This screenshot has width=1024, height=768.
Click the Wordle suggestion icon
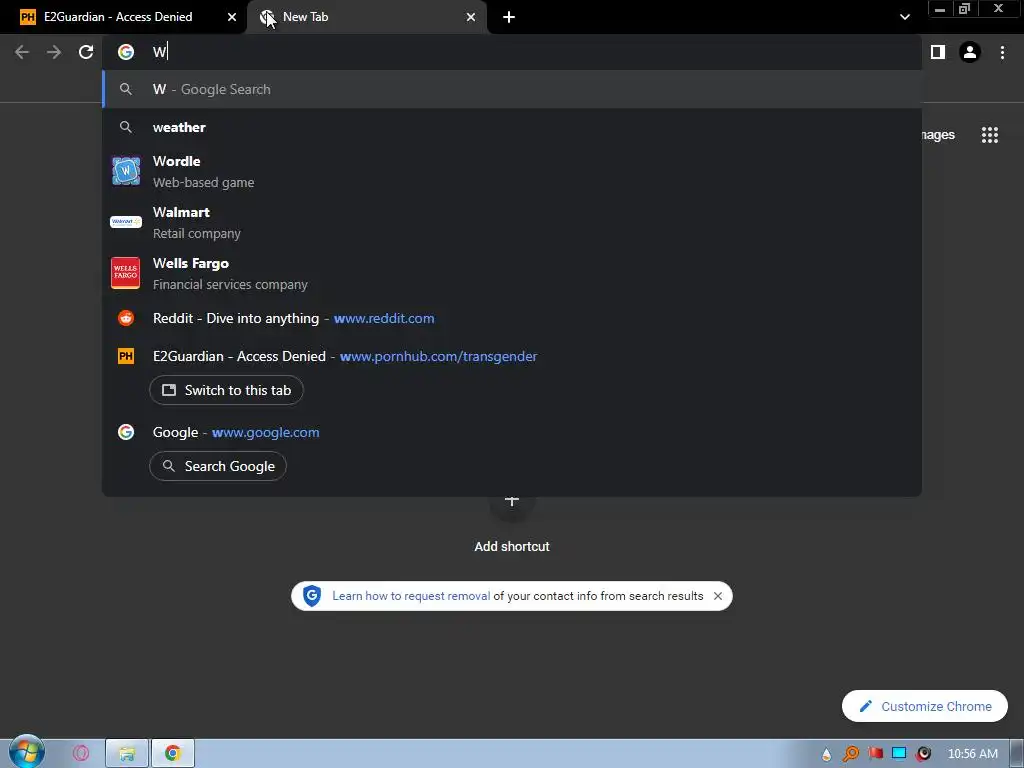tap(126, 171)
